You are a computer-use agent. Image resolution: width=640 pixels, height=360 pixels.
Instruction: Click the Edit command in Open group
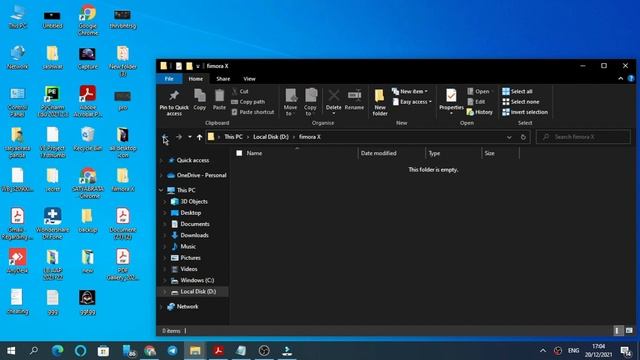click(x=476, y=102)
